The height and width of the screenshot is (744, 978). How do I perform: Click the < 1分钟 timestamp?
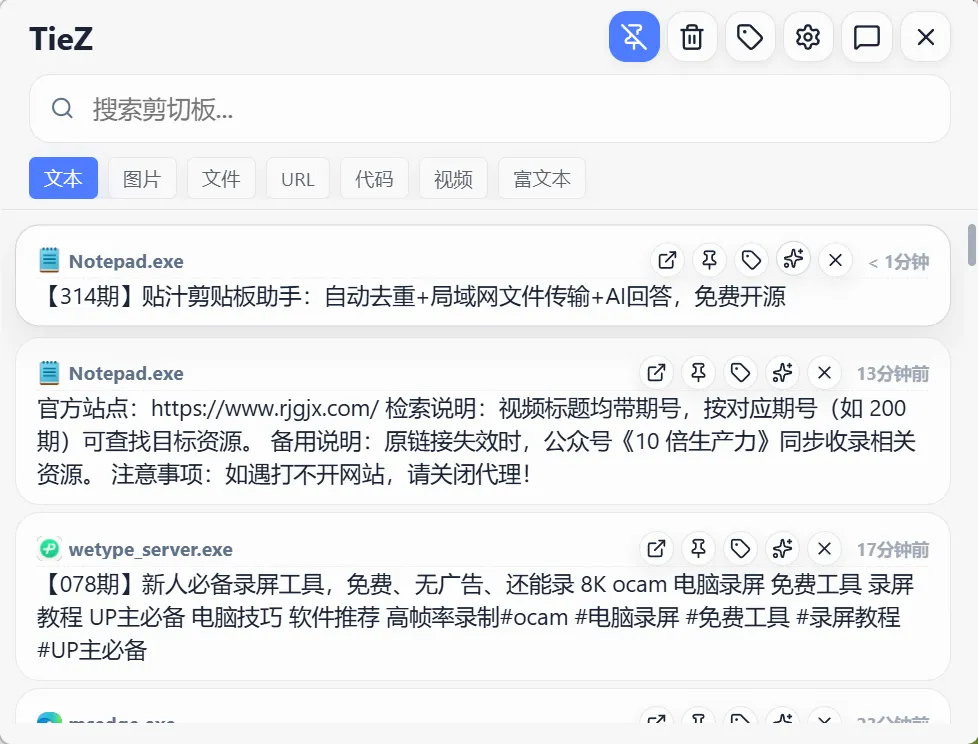tap(898, 262)
